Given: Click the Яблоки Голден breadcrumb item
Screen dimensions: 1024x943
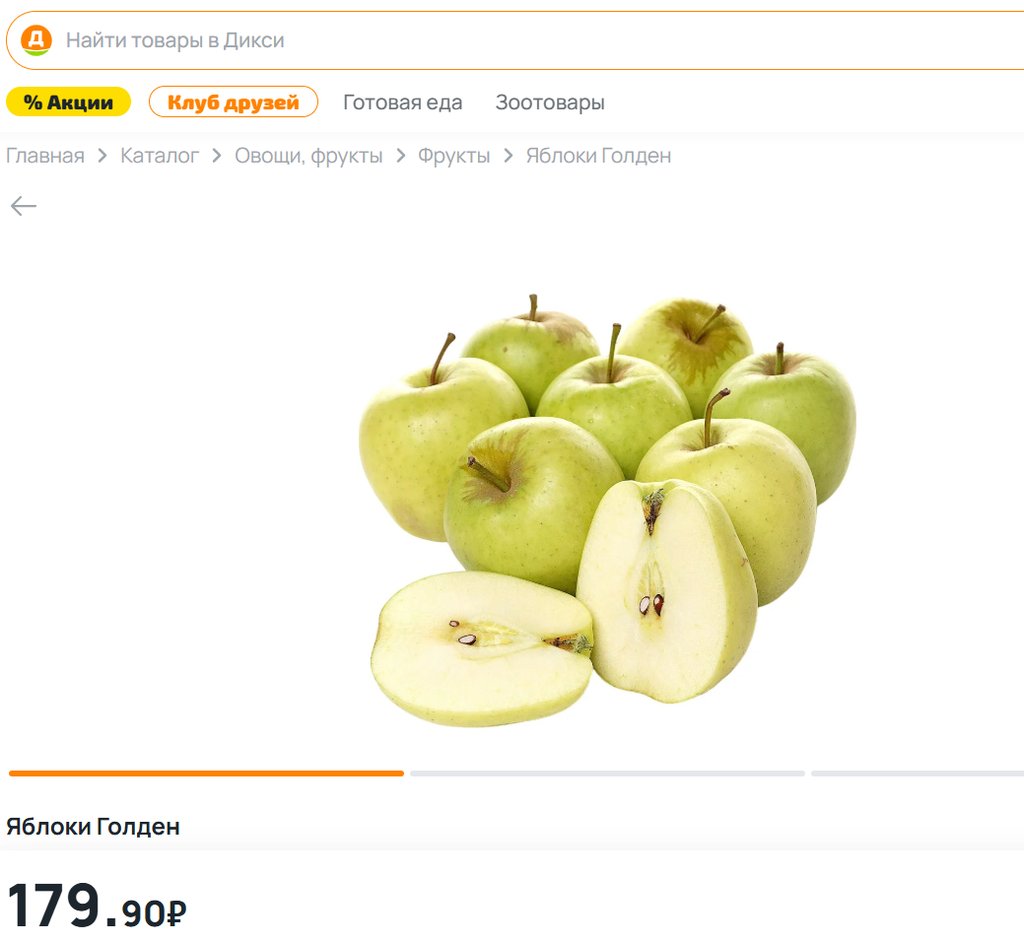Looking at the screenshot, I should [x=598, y=155].
